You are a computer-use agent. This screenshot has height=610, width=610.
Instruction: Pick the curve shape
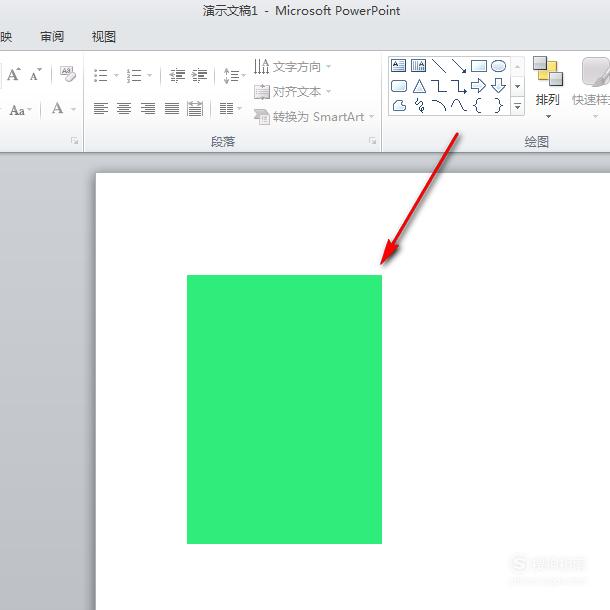459,105
